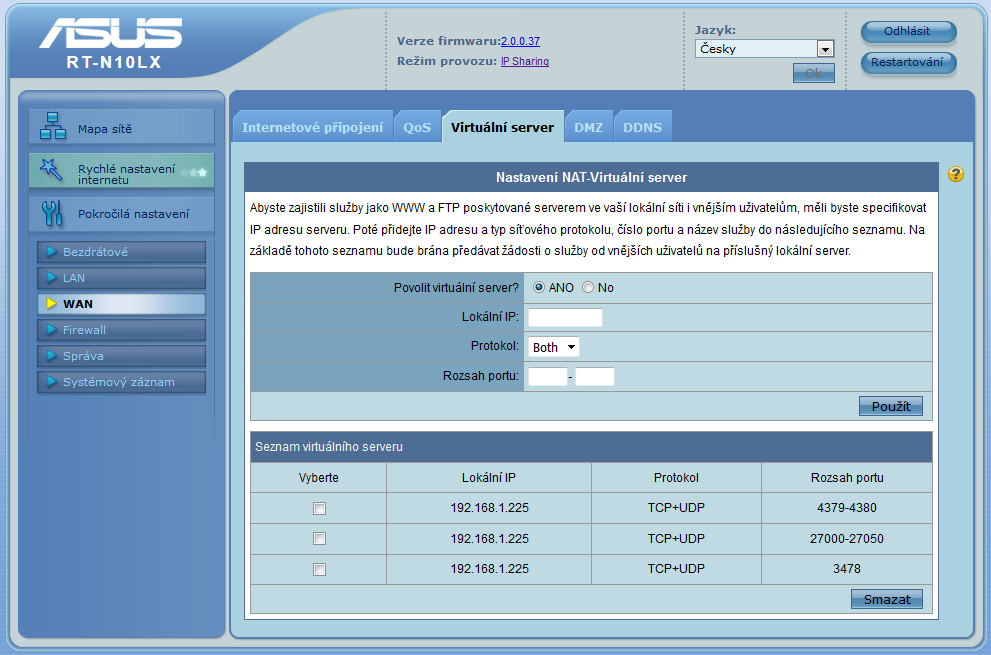Select ANO to enable virtual server

pos(539,288)
